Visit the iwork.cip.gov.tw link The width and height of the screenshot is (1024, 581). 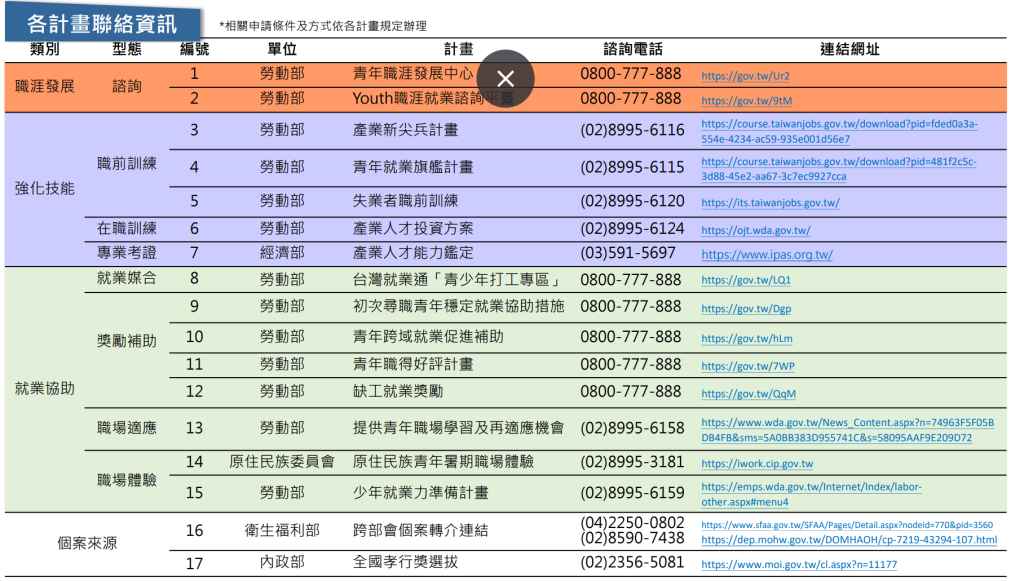[757, 464]
